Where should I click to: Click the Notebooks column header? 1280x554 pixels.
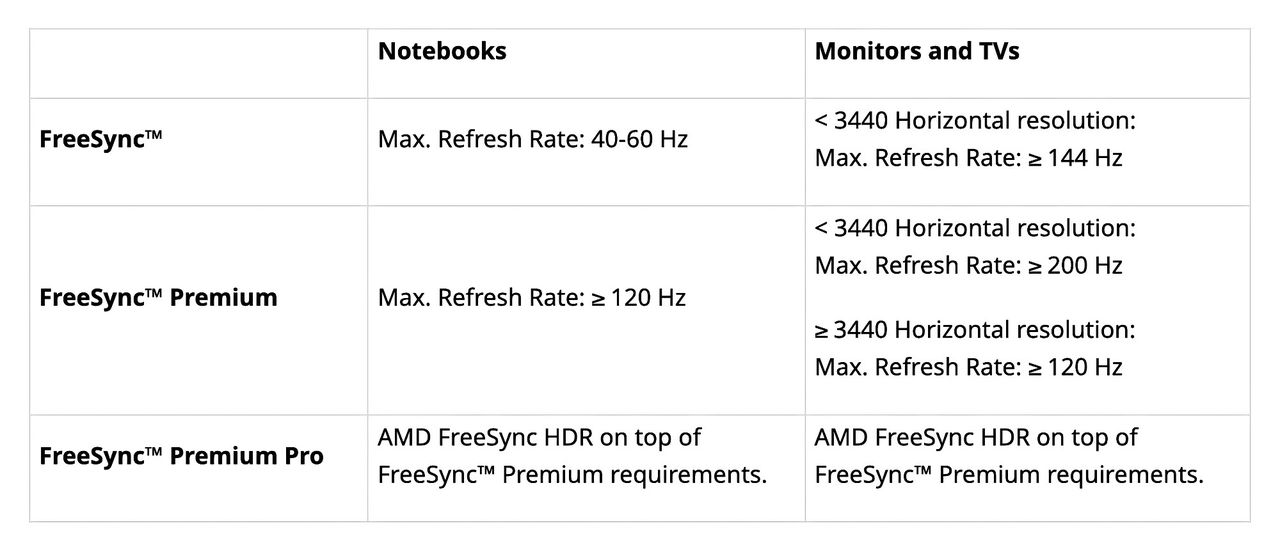[442, 52]
